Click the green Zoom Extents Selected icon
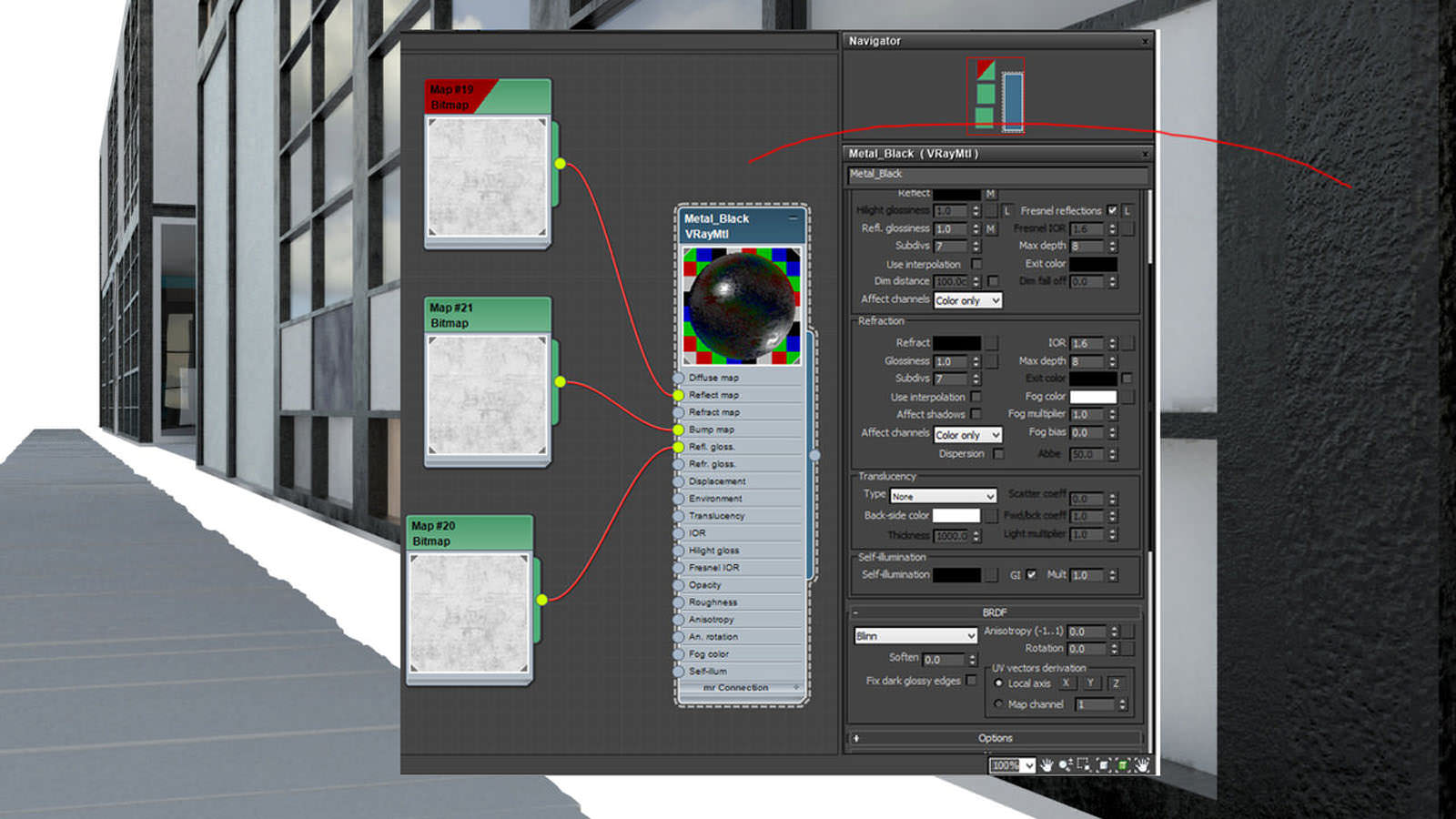 click(1123, 765)
